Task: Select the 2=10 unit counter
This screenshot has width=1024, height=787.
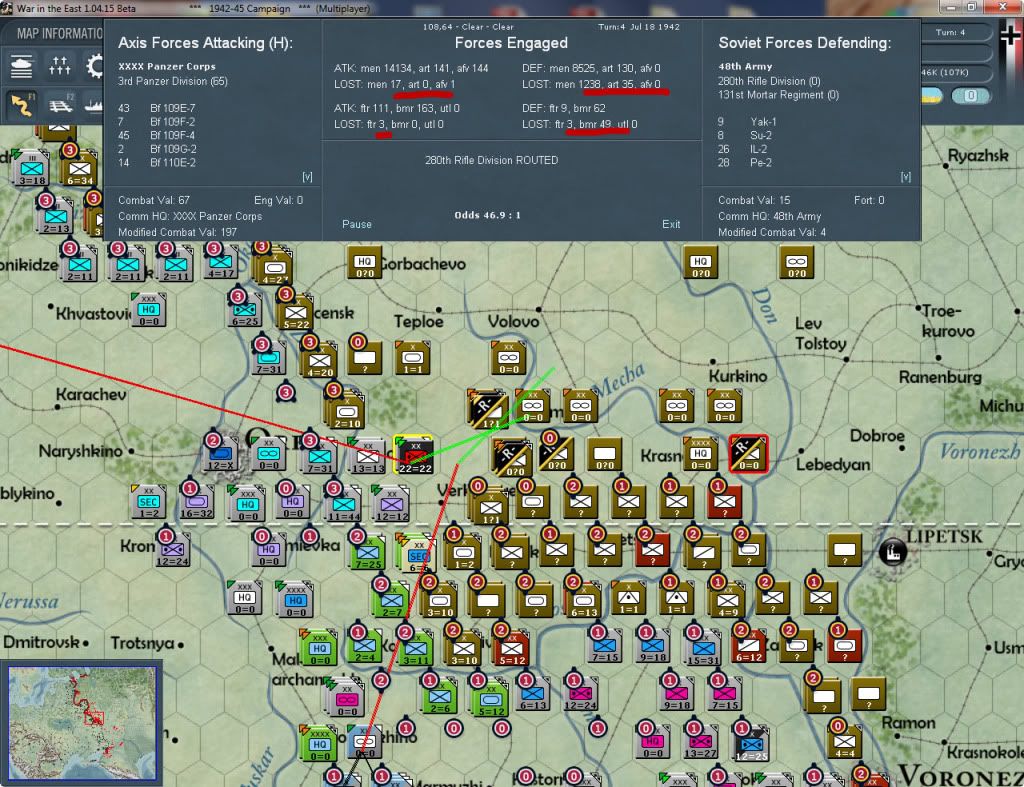Action: pyautogui.click(x=347, y=411)
